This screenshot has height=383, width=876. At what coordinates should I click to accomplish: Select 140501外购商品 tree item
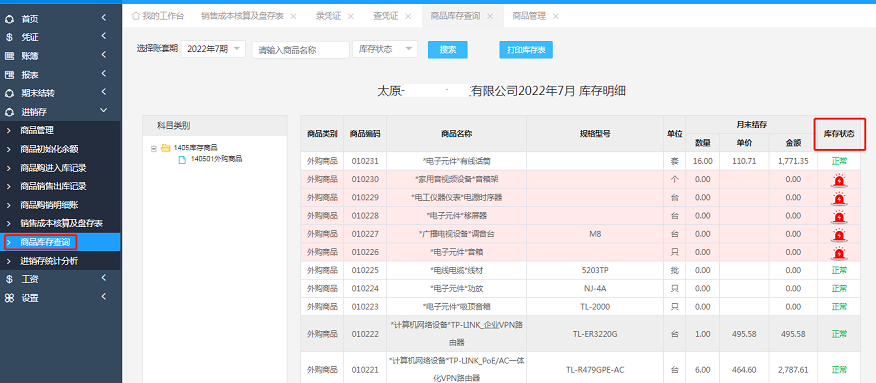click(217, 159)
